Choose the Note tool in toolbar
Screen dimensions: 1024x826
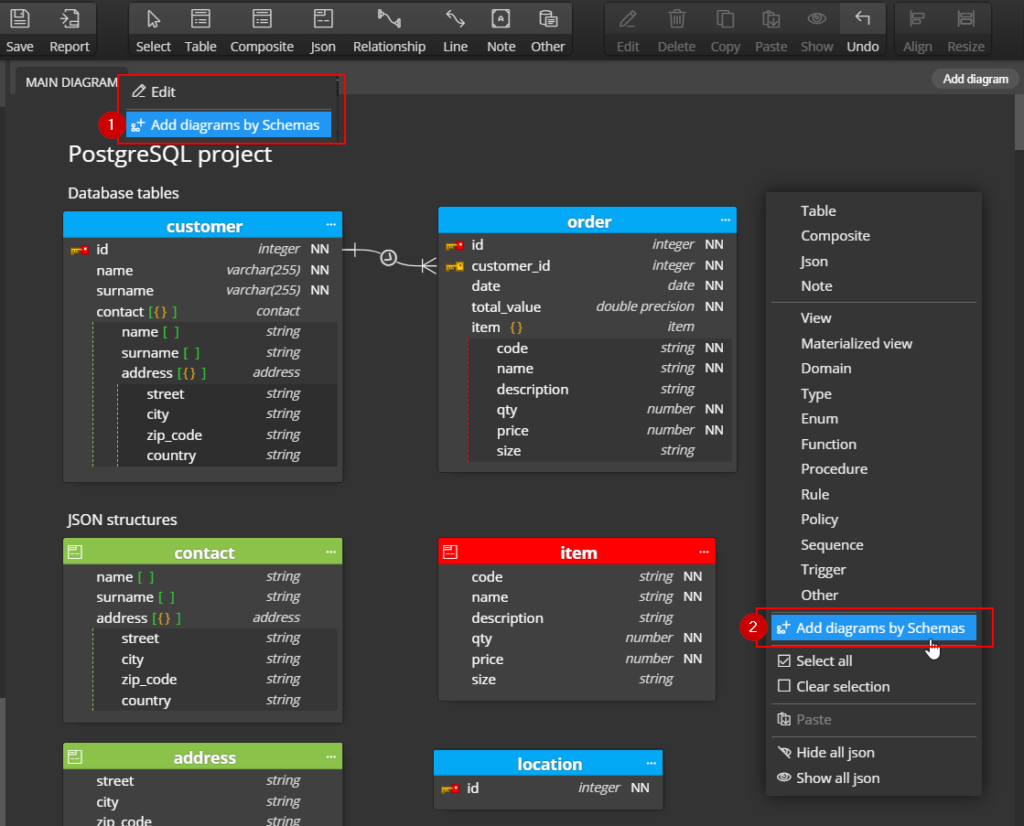click(501, 30)
